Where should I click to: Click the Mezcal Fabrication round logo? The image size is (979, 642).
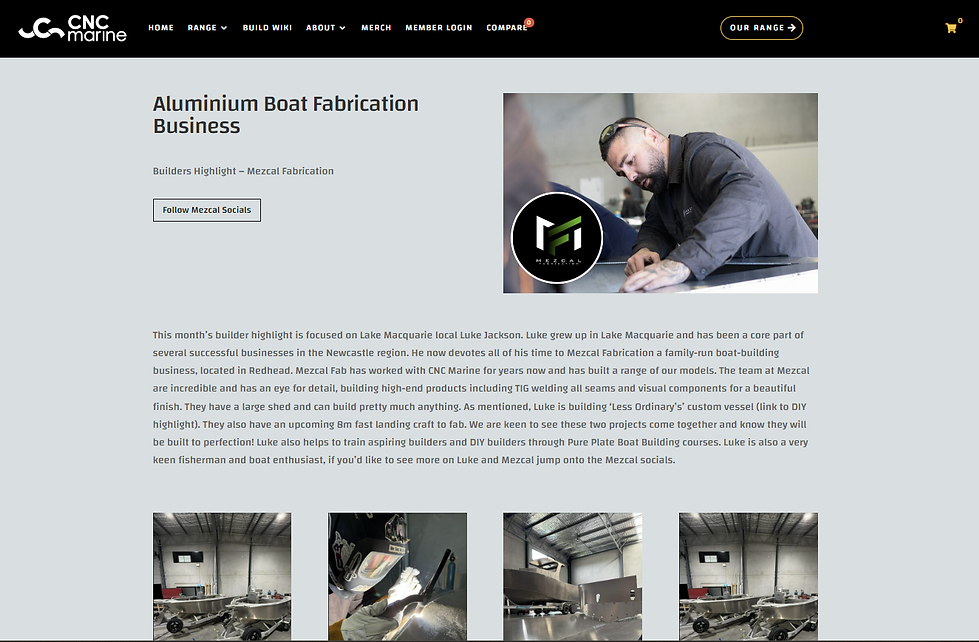pyautogui.click(x=557, y=238)
